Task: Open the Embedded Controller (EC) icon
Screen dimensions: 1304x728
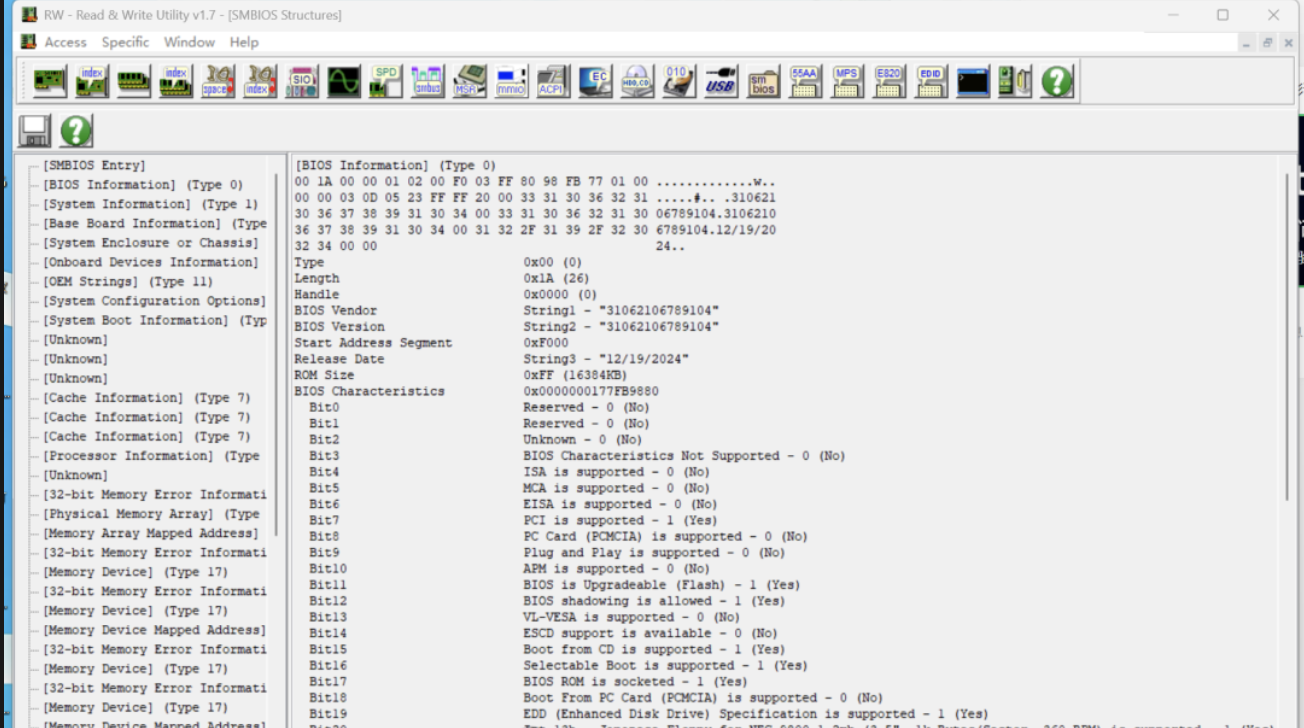Action: click(595, 81)
